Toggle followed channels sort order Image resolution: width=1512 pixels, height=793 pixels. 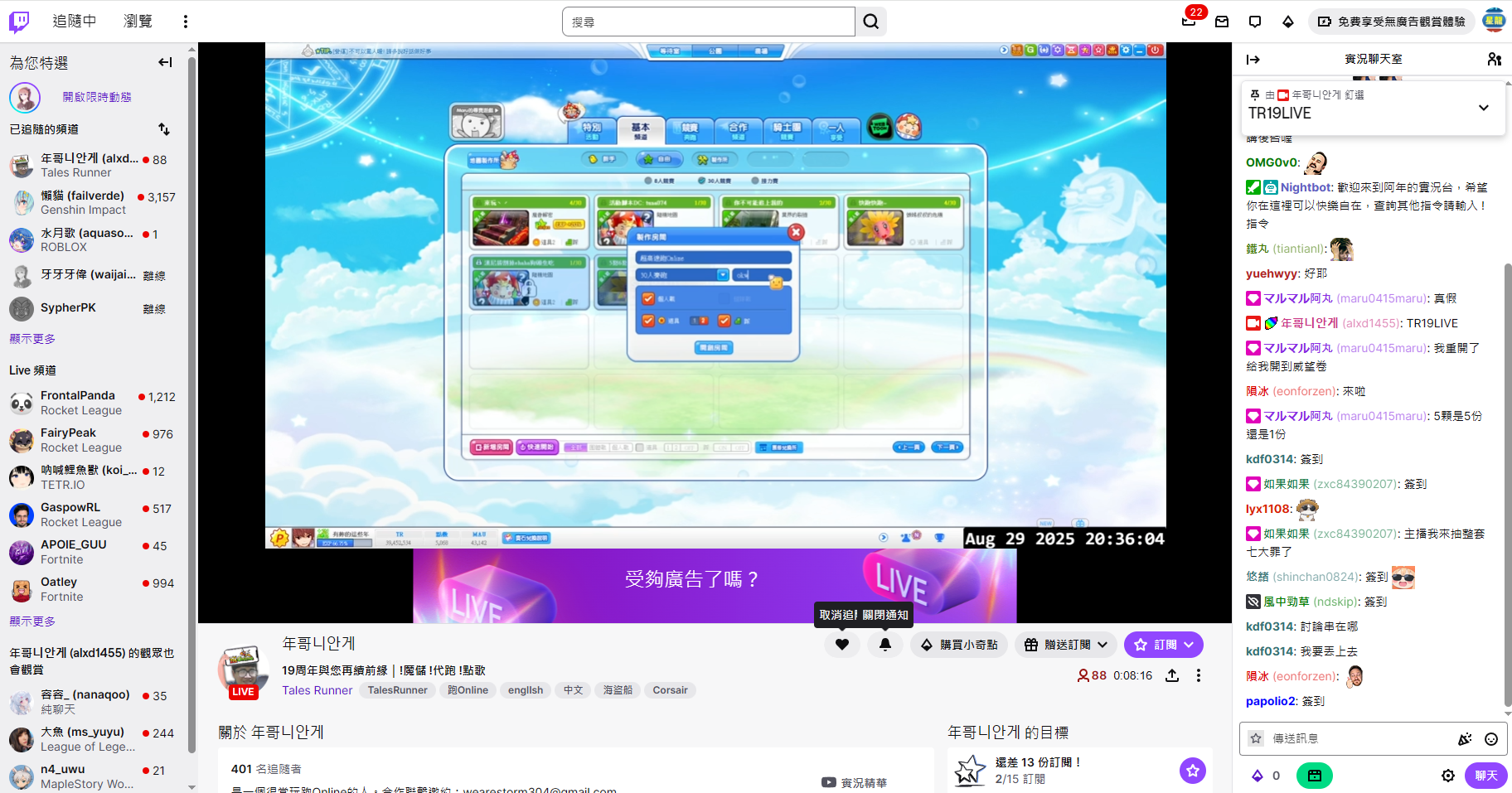tap(164, 129)
